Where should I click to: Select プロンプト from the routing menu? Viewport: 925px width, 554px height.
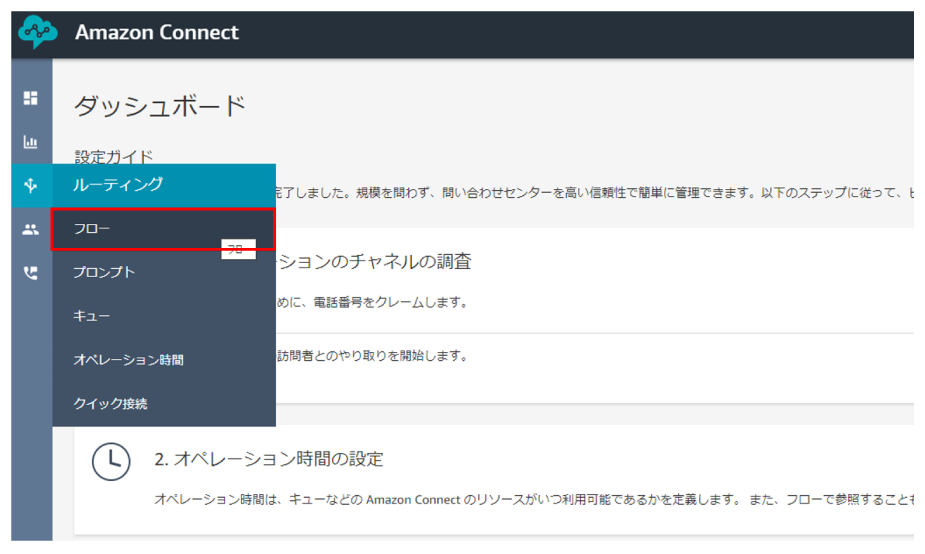click(164, 272)
